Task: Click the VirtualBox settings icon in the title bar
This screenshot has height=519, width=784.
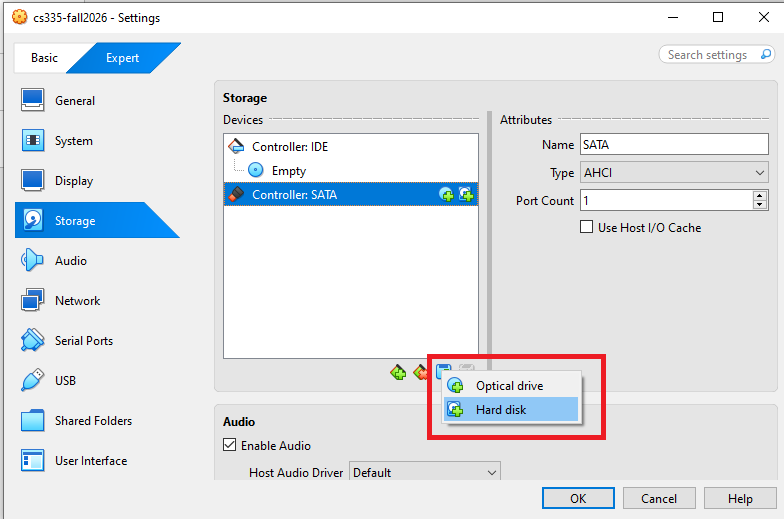Action: [20, 17]
